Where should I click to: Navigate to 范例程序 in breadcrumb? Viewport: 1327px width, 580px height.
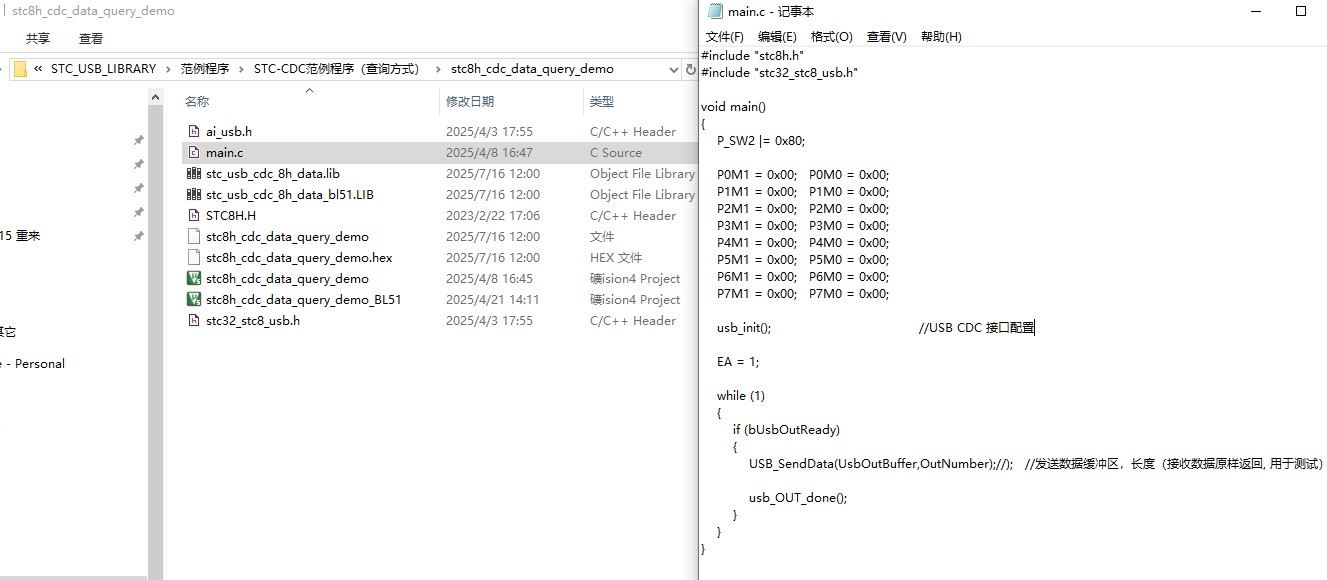pyautogui.click(x=205, y=69)
